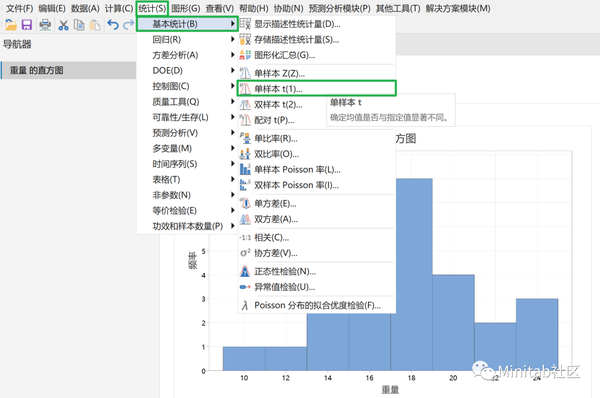Select Poisson 分布的拟合优度检验(F) entry

(317, 305)
